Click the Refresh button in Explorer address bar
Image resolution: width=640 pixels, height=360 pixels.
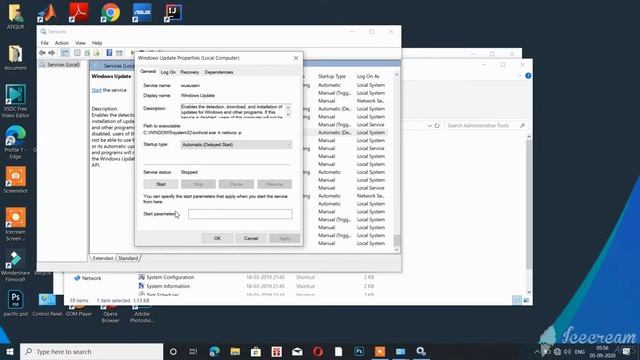[437, 126]
